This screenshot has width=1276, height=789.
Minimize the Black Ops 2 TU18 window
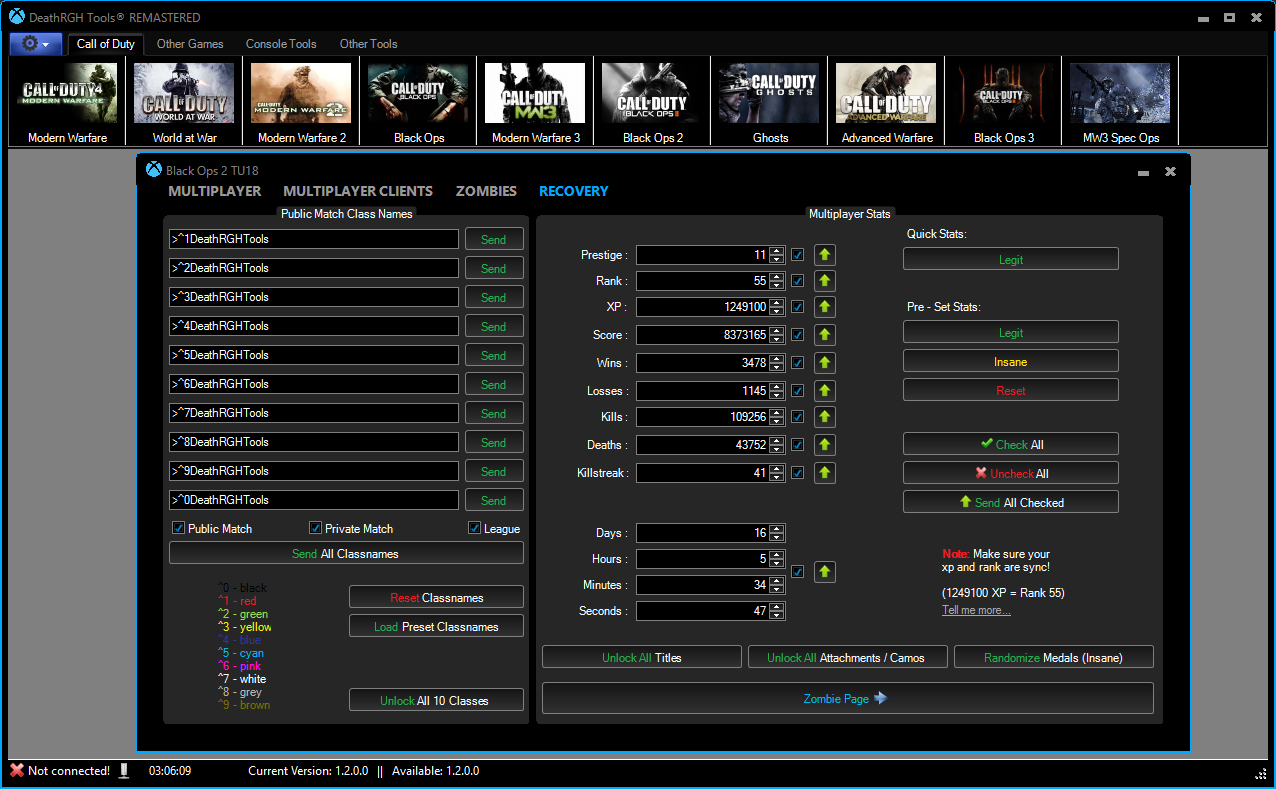click(x=1143, y=172)
